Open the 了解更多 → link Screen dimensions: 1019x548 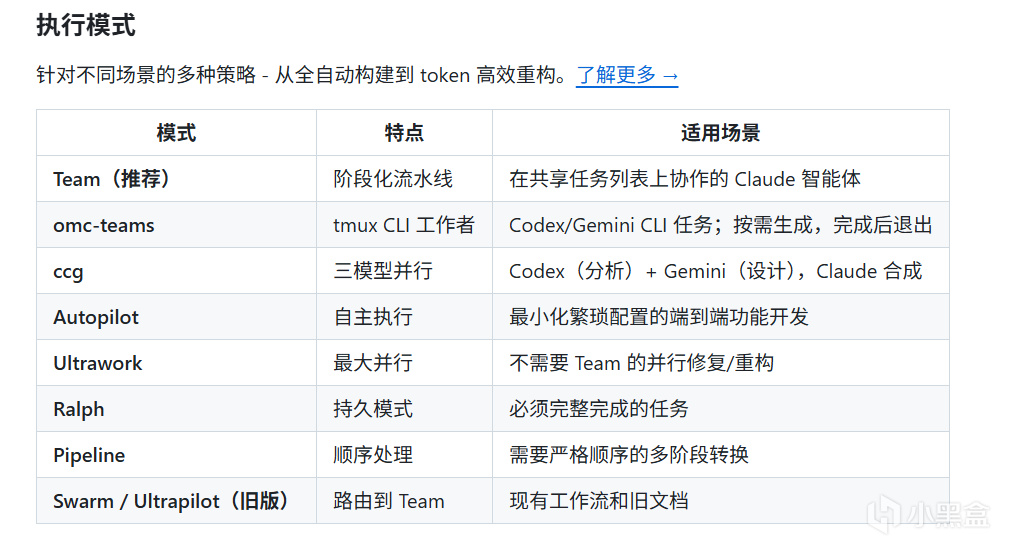tap(627, 75)
